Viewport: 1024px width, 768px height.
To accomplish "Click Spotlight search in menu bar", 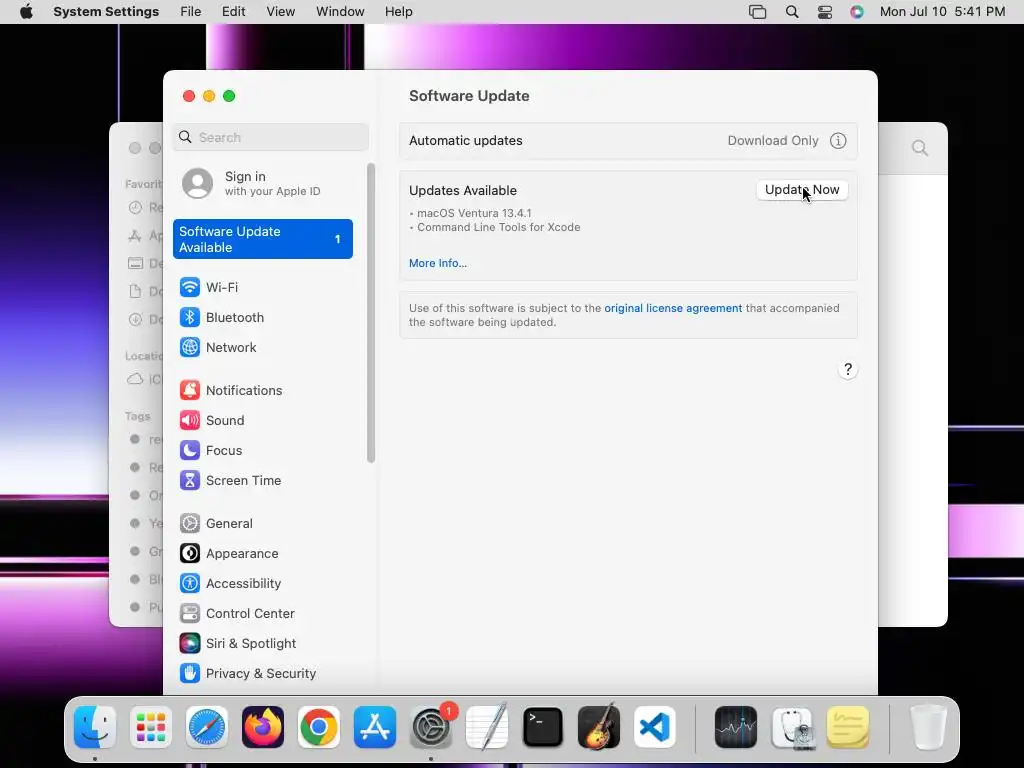I will 792,12.
